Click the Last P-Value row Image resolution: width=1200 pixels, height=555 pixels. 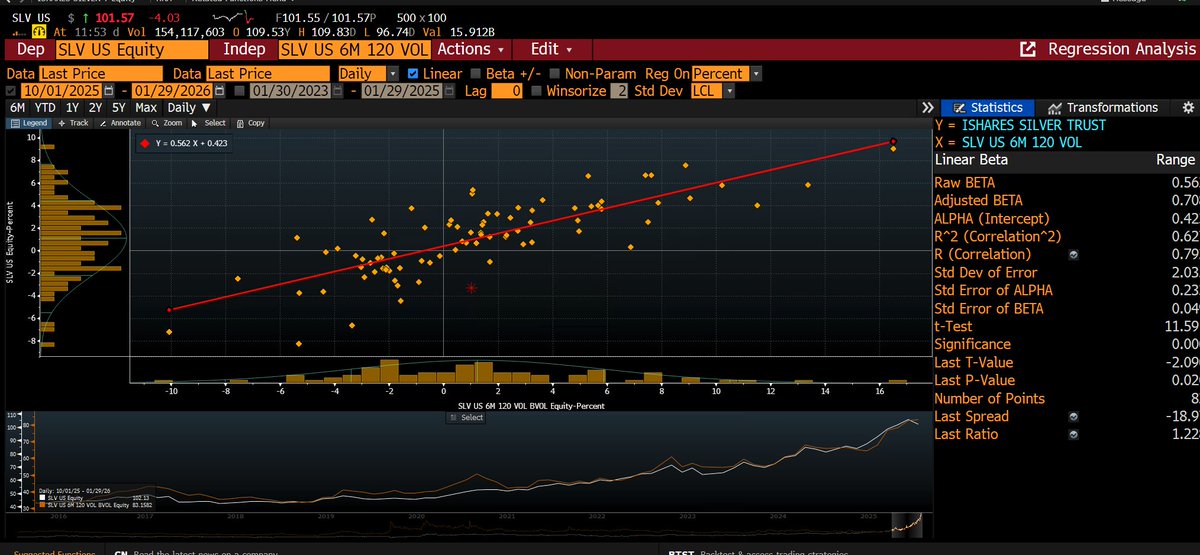click(x=1066, y=380)
